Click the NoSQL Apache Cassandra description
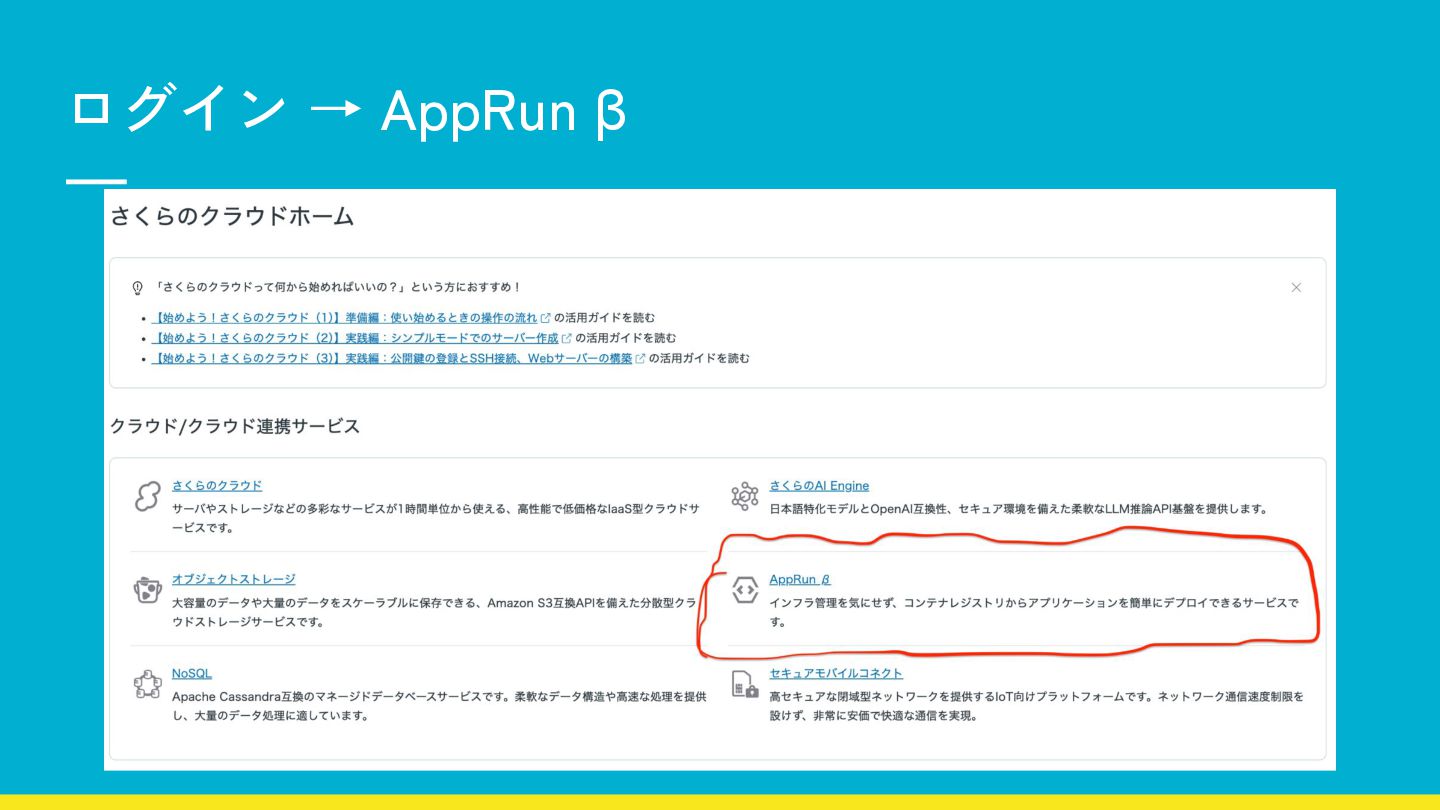This screenshot has width=1440, height=810. tap(439, 706)
